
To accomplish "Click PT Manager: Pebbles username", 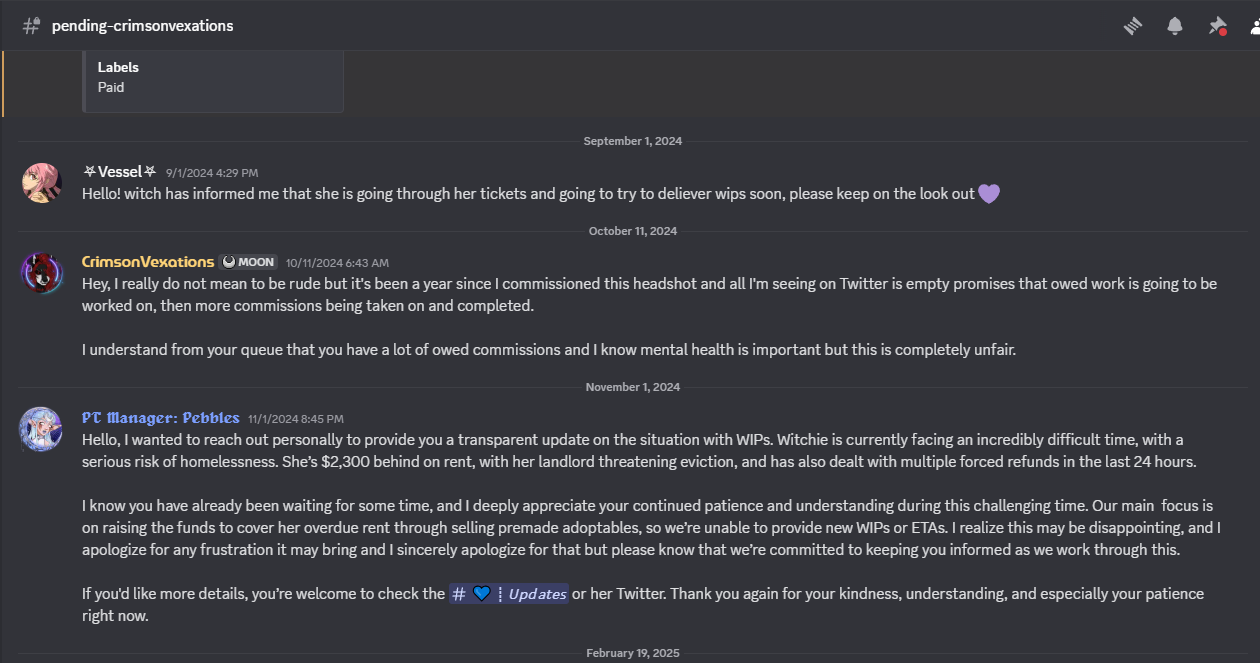I will pos(160,418).
